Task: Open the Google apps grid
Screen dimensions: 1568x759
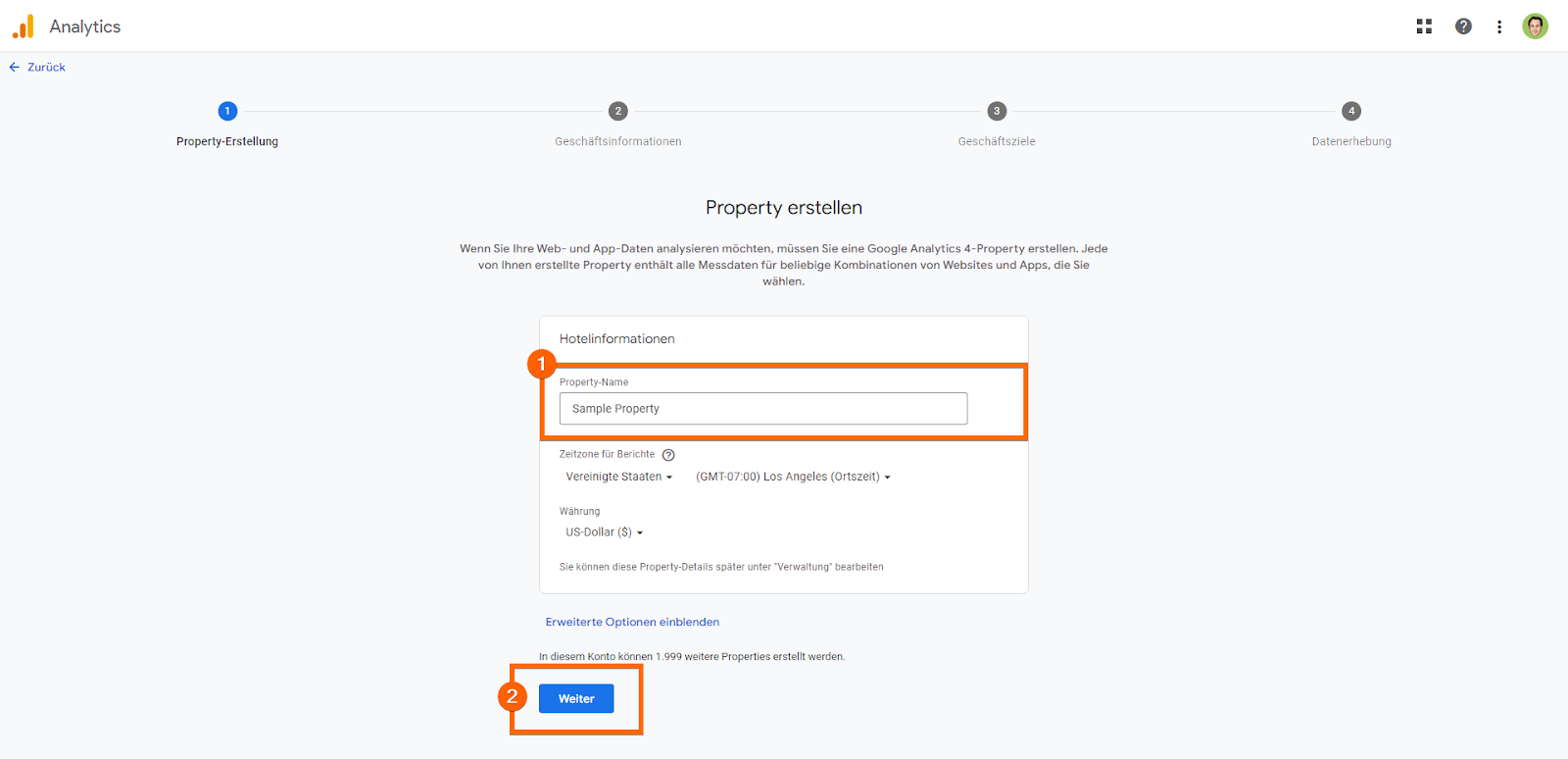Action: click(1424, 26)
